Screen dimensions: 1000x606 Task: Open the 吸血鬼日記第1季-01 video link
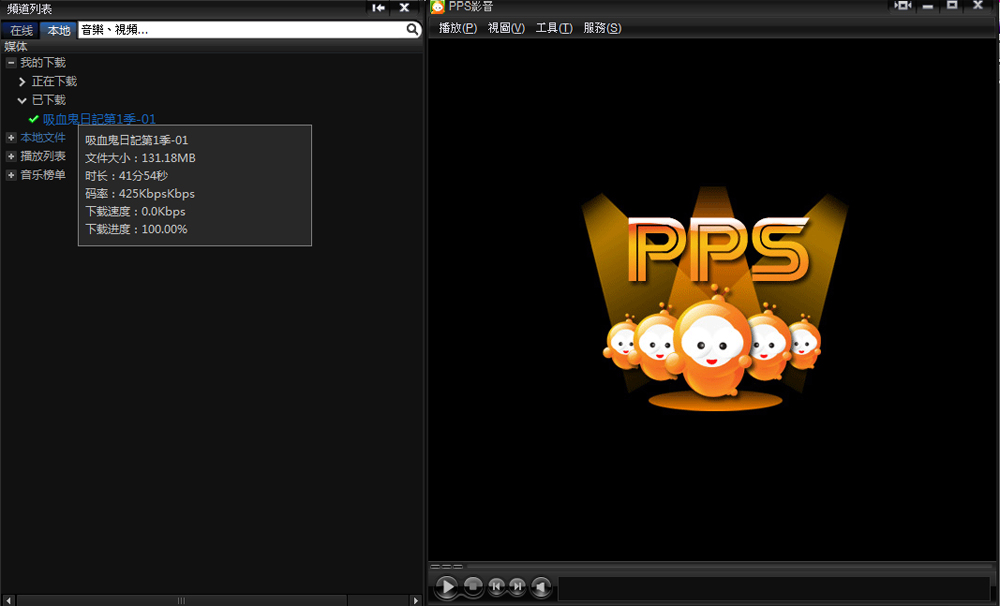(99, 119)
